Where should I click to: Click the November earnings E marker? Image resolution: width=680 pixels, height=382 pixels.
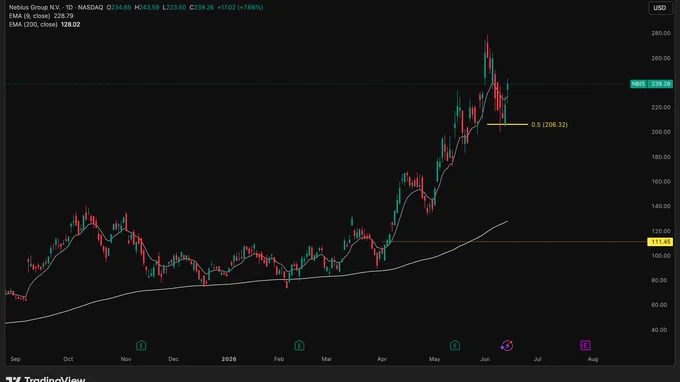pos(141,346)
